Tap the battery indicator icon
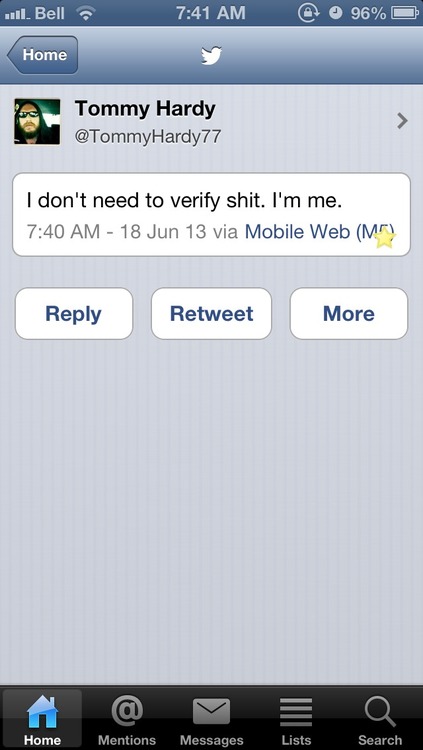This screenshot has height=750, width=423. 405,13
